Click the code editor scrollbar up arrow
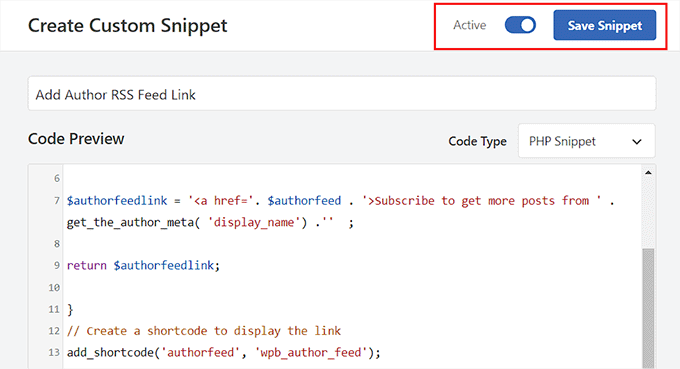This screenshot has width=680, height=369. 648,173
